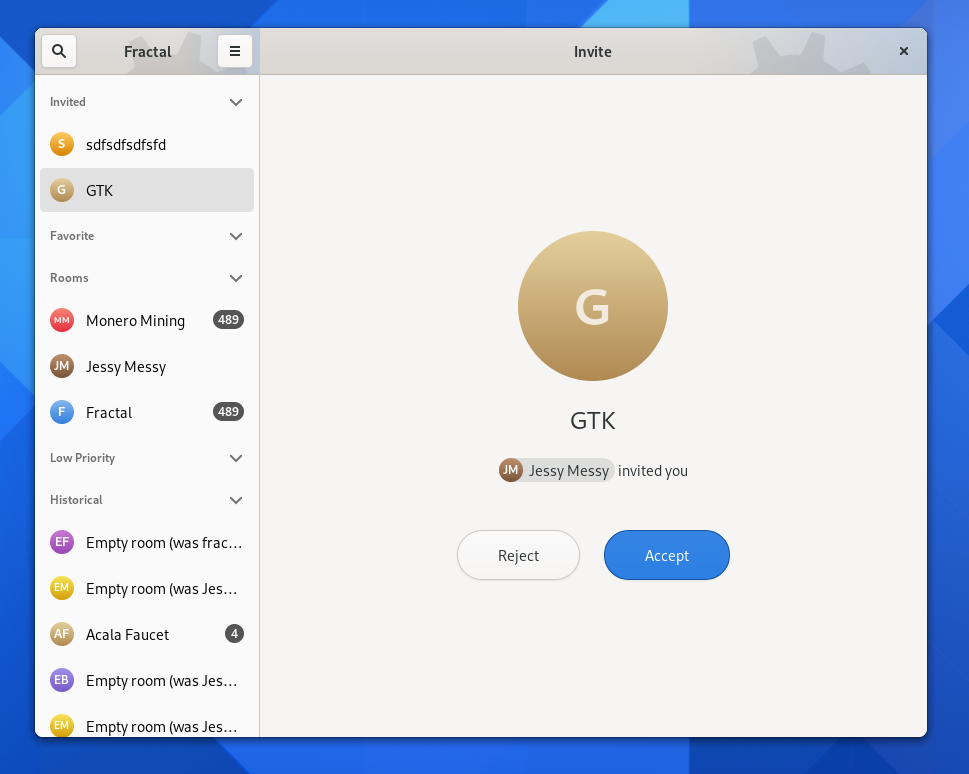
Task: Click the large GTK avatar in invite panel
Action: pyautogui.click(x=592, y=306)
